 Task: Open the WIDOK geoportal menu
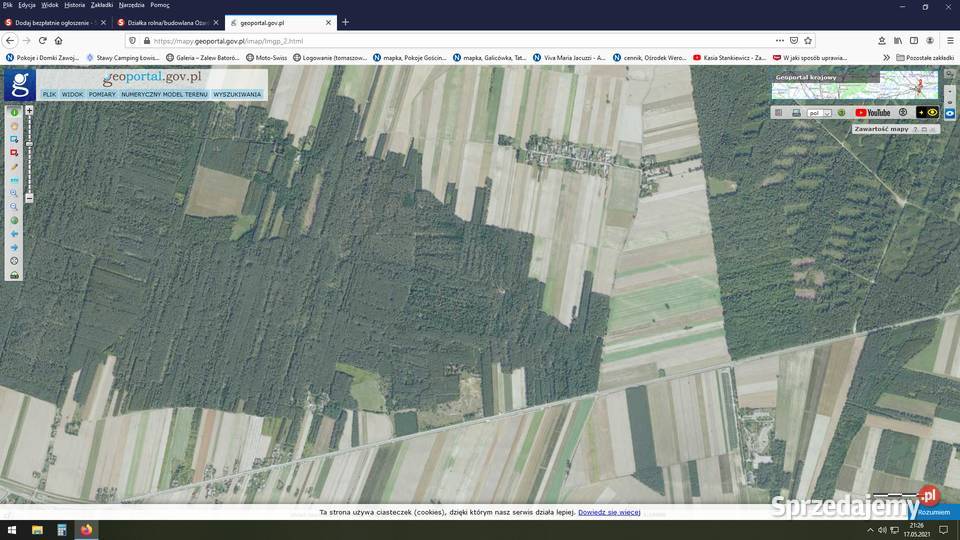(72, 94)
